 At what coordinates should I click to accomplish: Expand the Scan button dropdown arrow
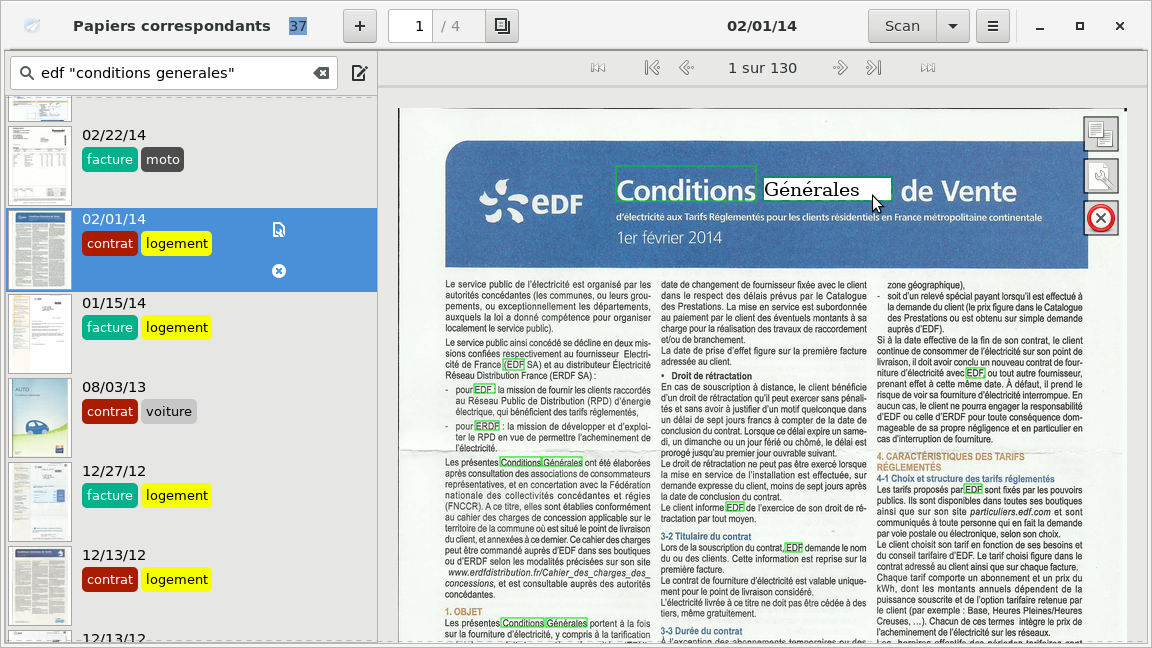952,26
